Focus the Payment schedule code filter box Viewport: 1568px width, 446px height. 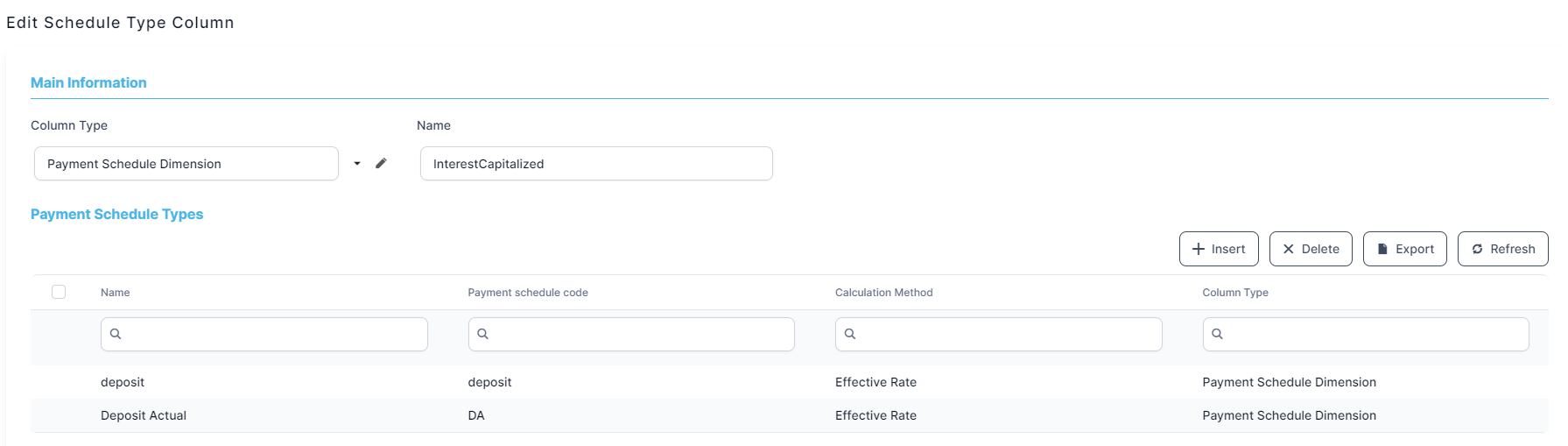pyautogui.click(x=631, y=334)
